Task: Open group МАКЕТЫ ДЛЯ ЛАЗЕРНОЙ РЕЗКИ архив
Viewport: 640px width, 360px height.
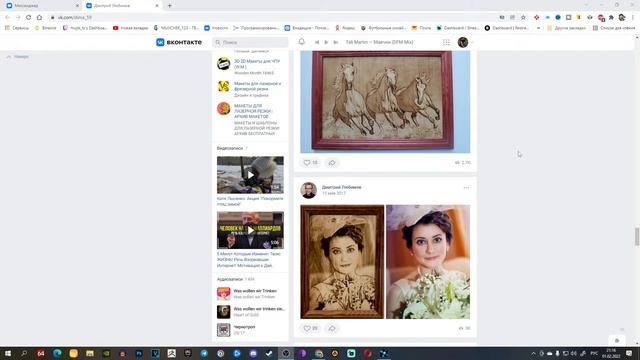Action: 253,111
